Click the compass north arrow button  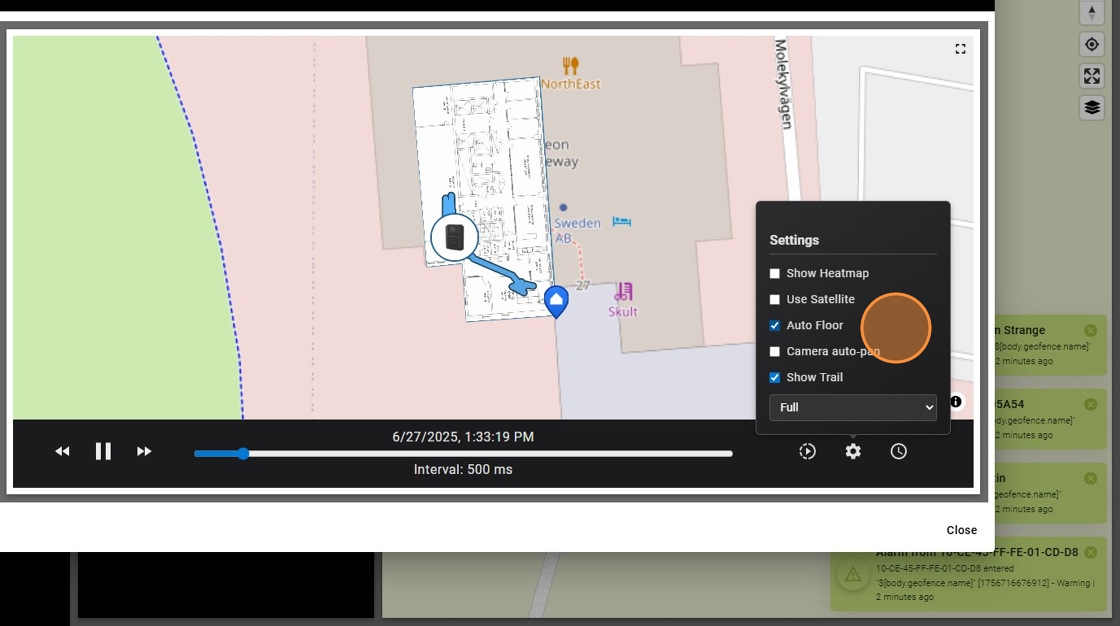(x=1091, y=12)
